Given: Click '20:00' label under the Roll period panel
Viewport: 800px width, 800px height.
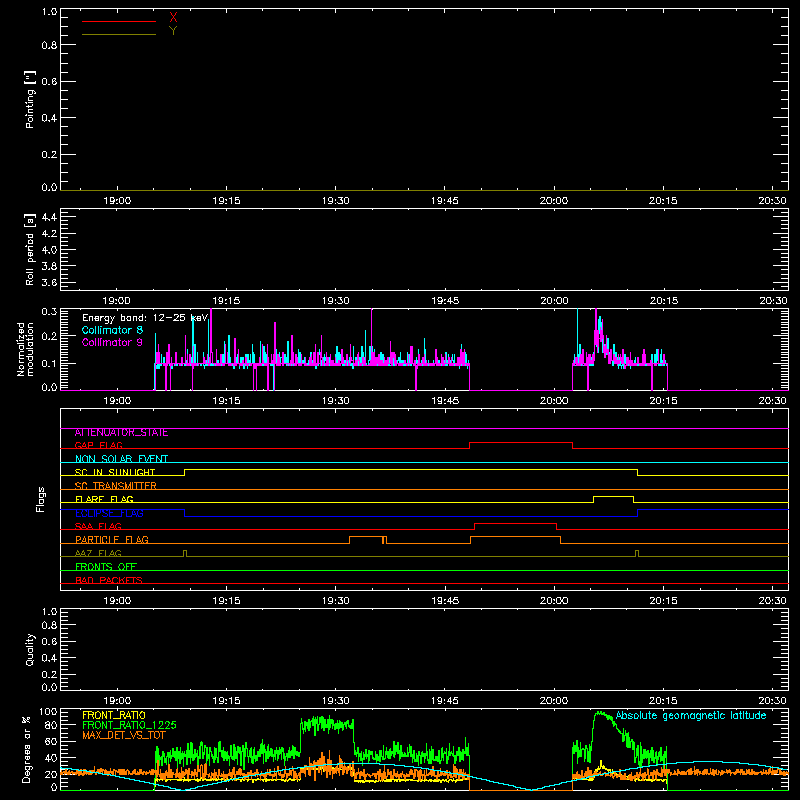Looking at the screenshot, I should click(554, 301).
